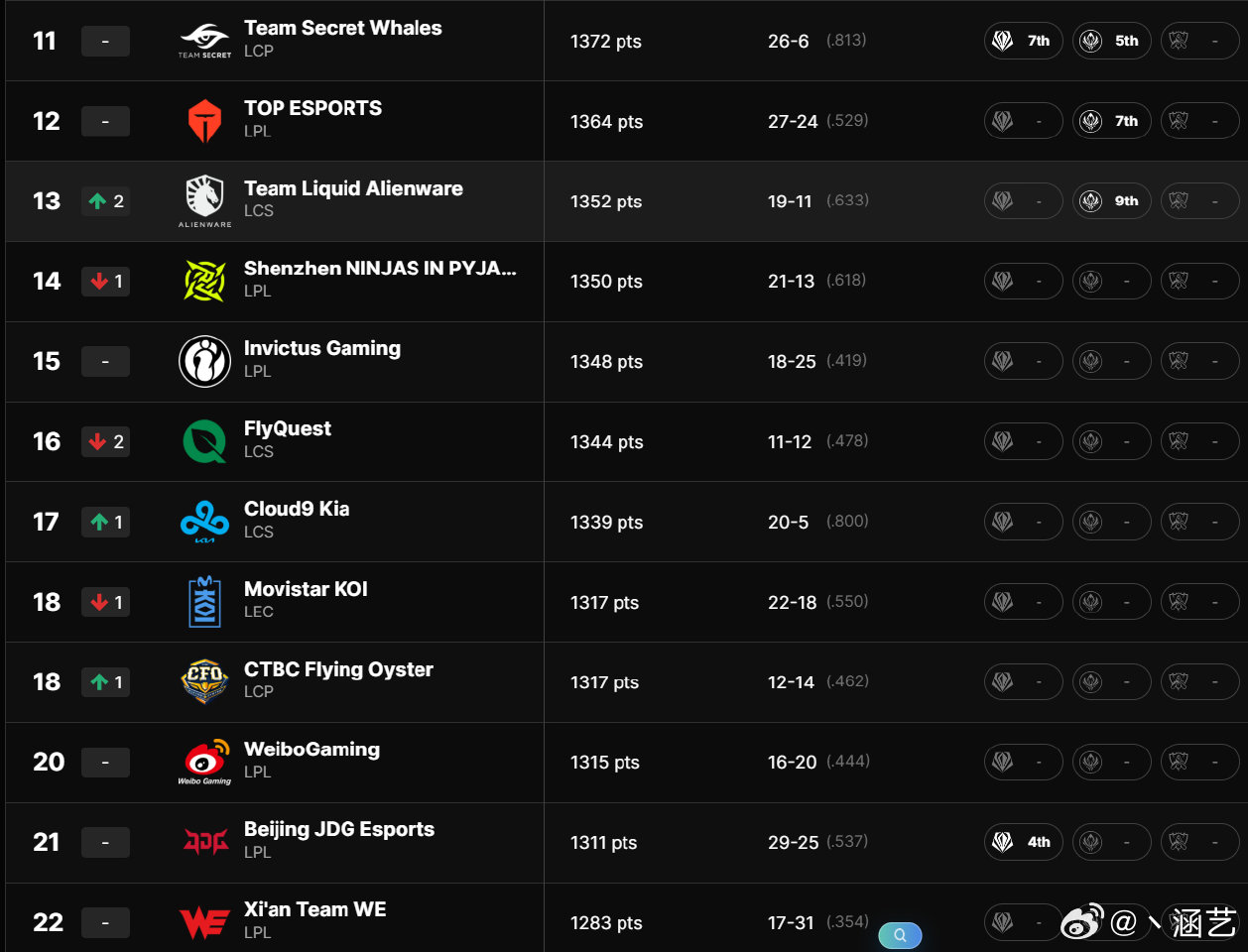Image resolution: width=1248 pixels, height=952 pixels.
Task: Click Team Secret Whales 7th place badge
Action: click(1023, 41)
